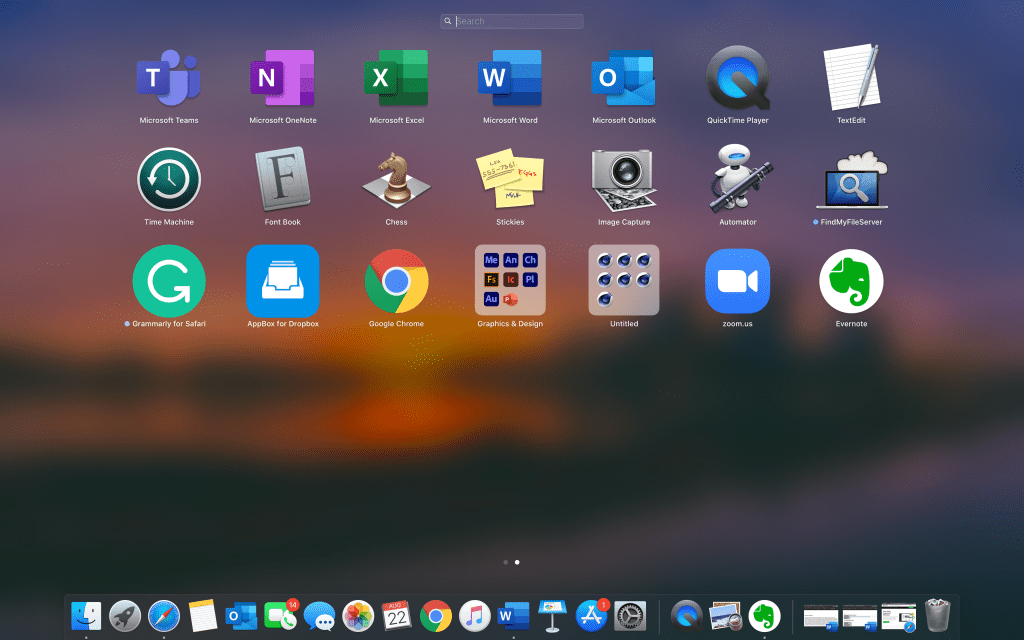The height and width of the screenshot is (640, 1024).
Task: Open the Automator robot app
Action: [738, 180]
